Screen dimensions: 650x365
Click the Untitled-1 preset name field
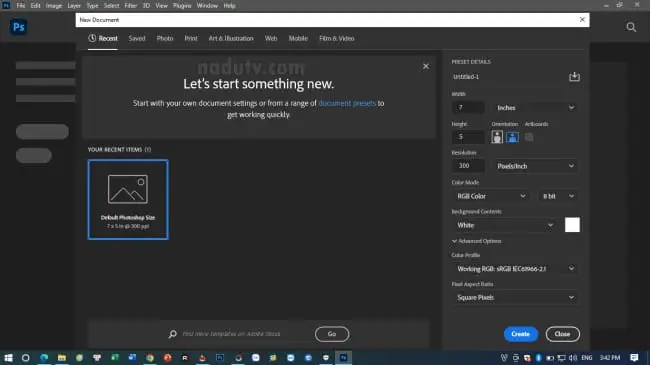coord(508,77)
